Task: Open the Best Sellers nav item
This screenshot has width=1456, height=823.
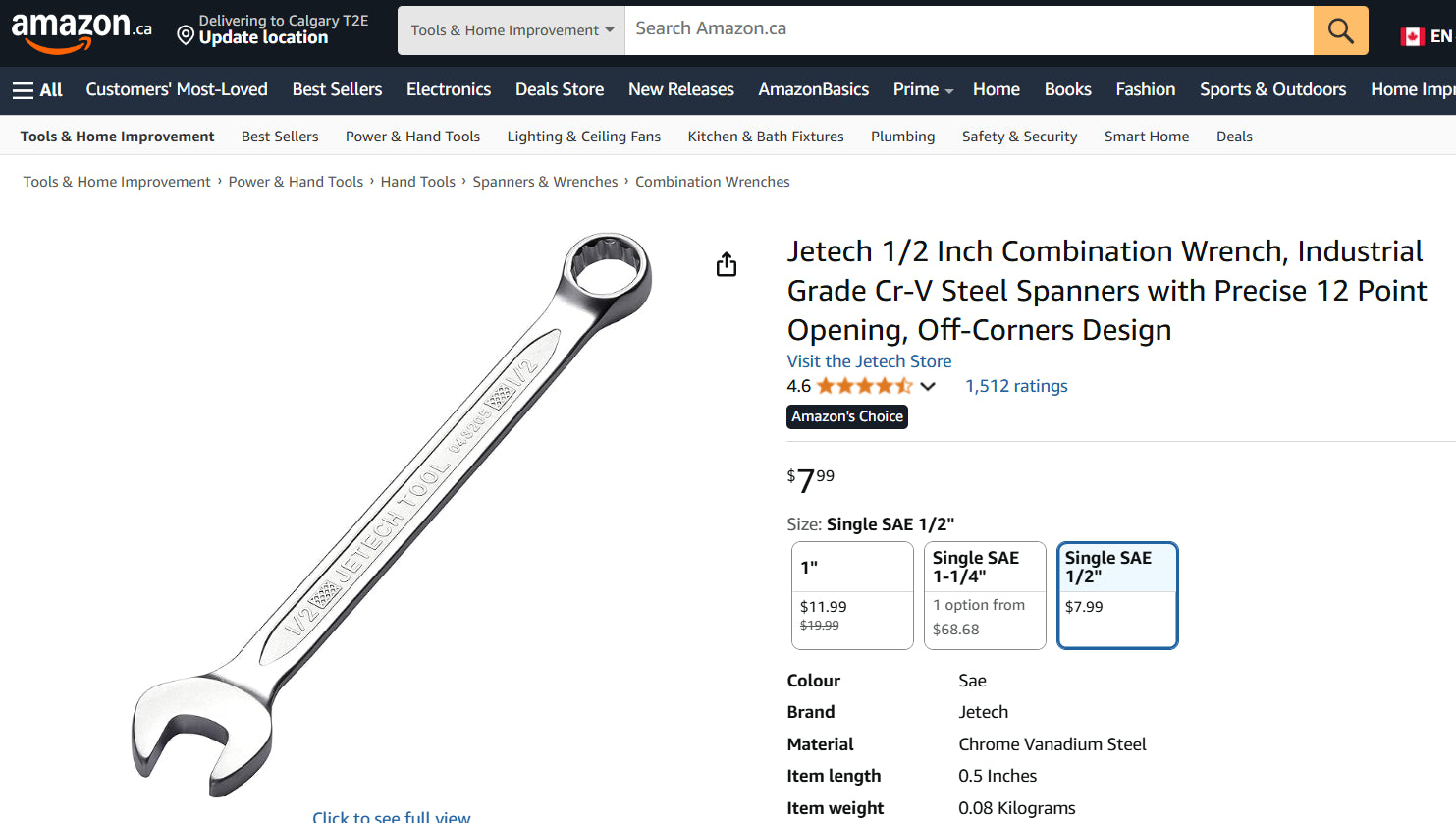Action: click(337, 89)
